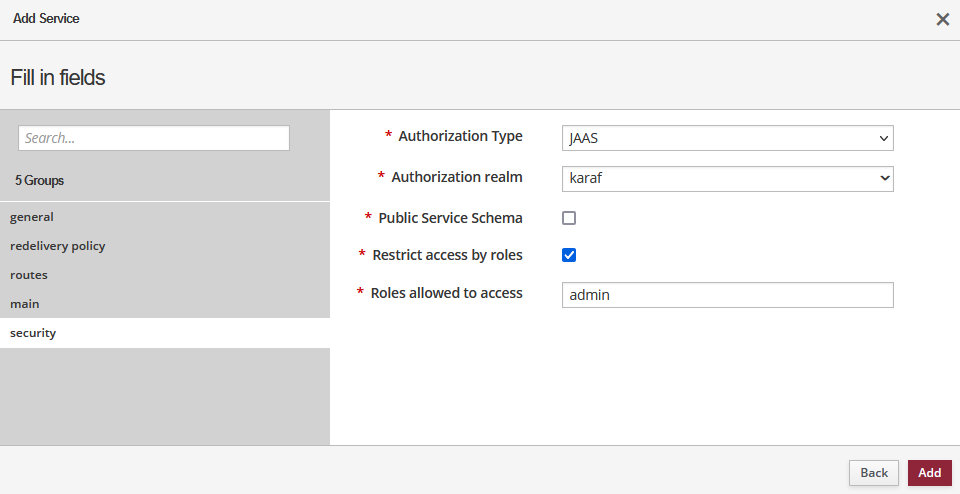960x494 pixels.
Task: Switch to the routes group
Action: point(29,275)
